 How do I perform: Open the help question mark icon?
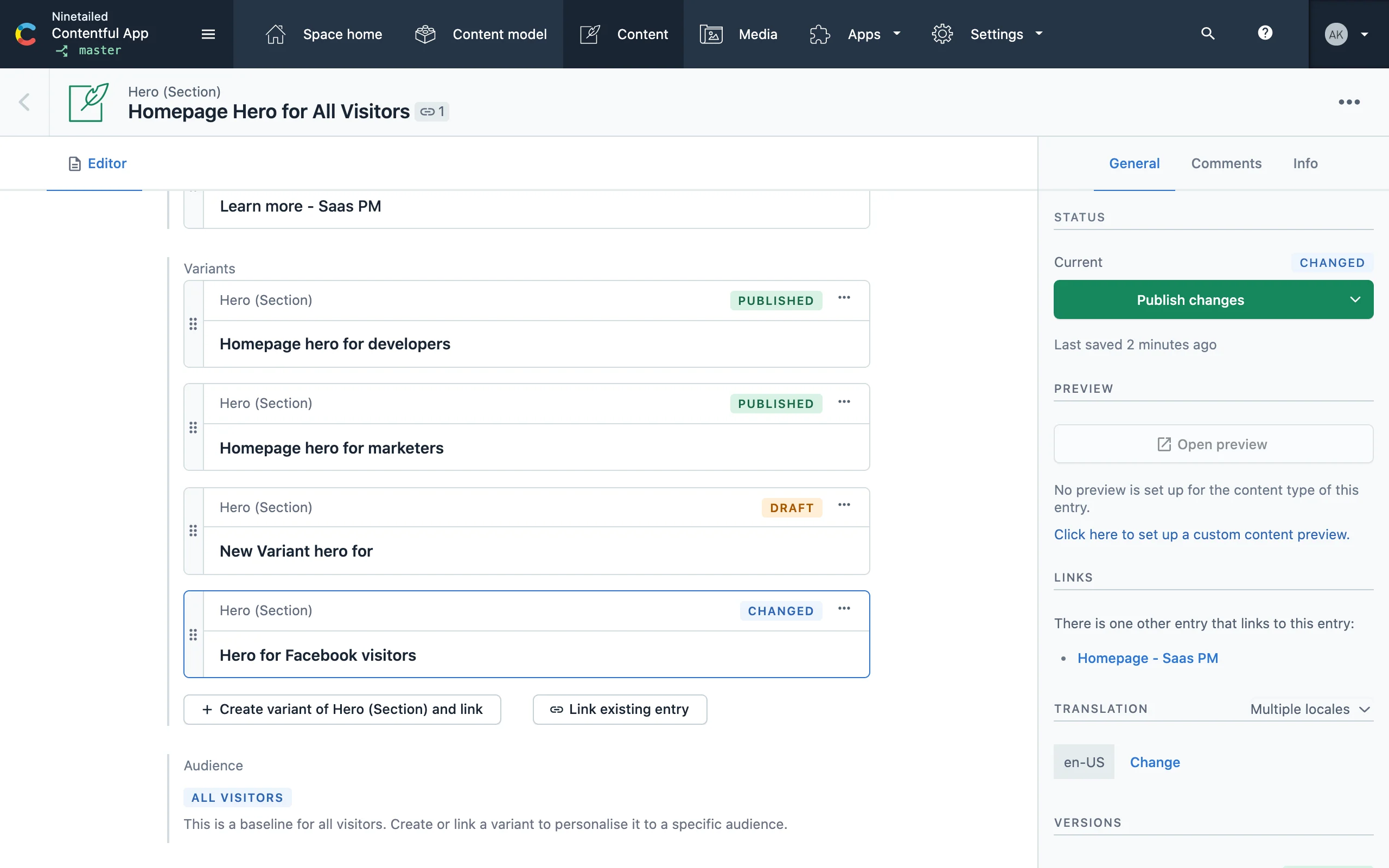pos(1265,33)
